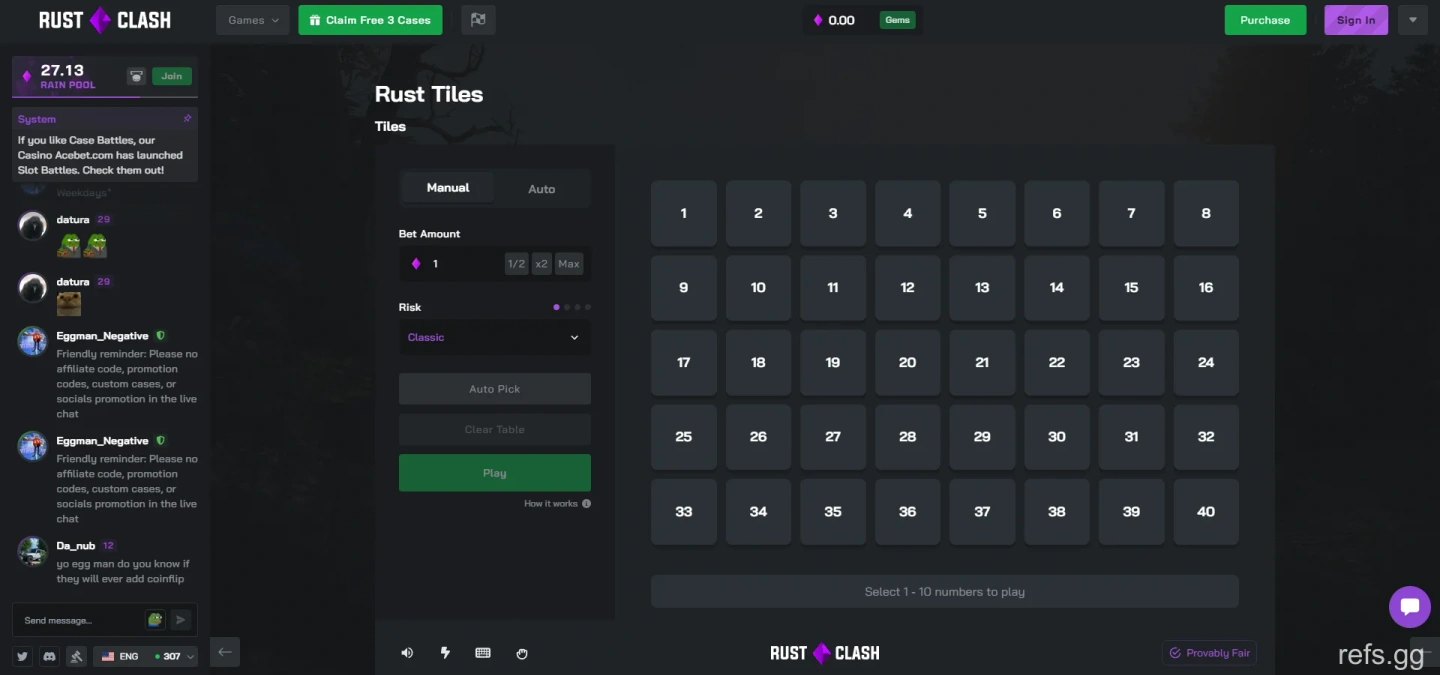Select tile number 20
1440x675 pixels.
click(908, 362)
